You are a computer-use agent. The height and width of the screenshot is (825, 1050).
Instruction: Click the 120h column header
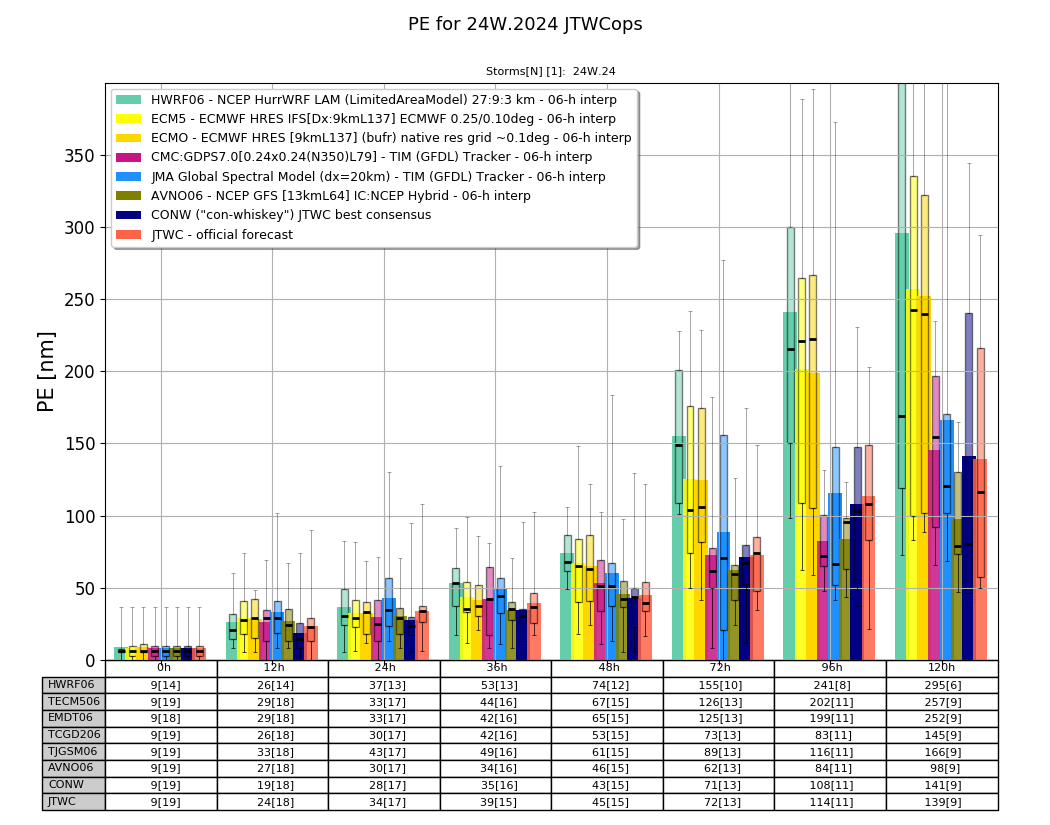point(942,668)
